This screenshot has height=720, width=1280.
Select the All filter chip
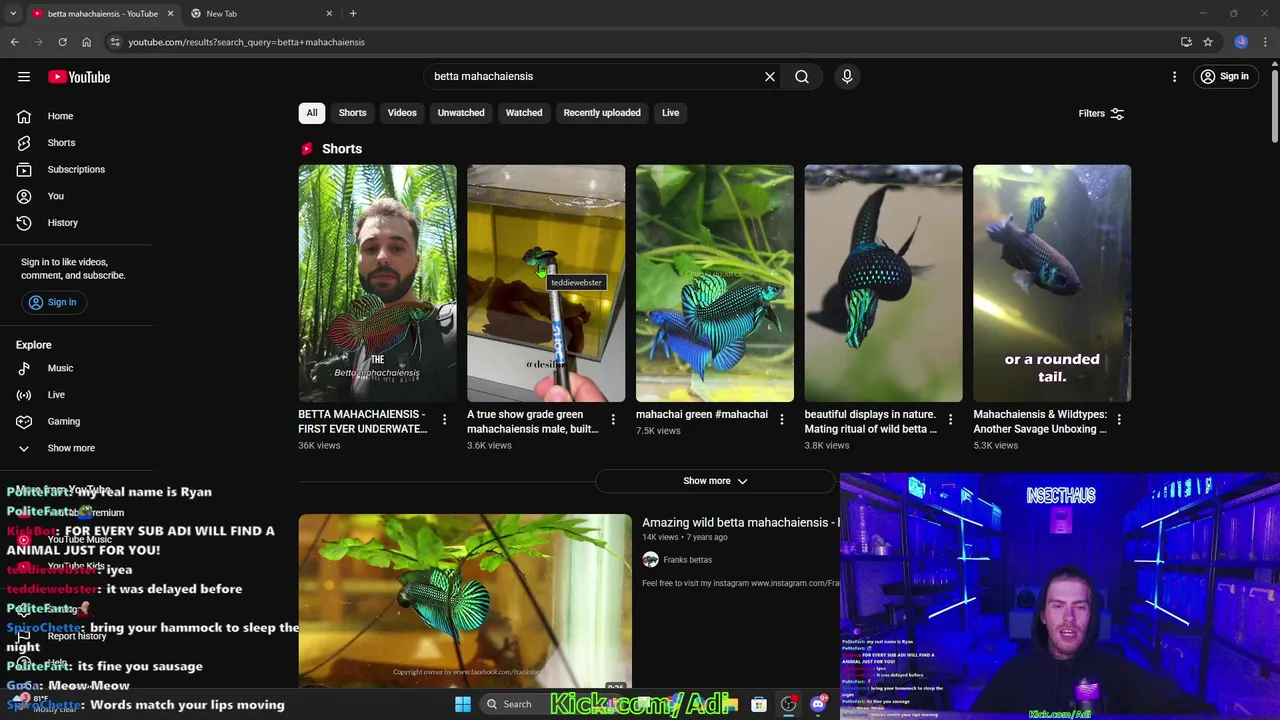(312, 113)
